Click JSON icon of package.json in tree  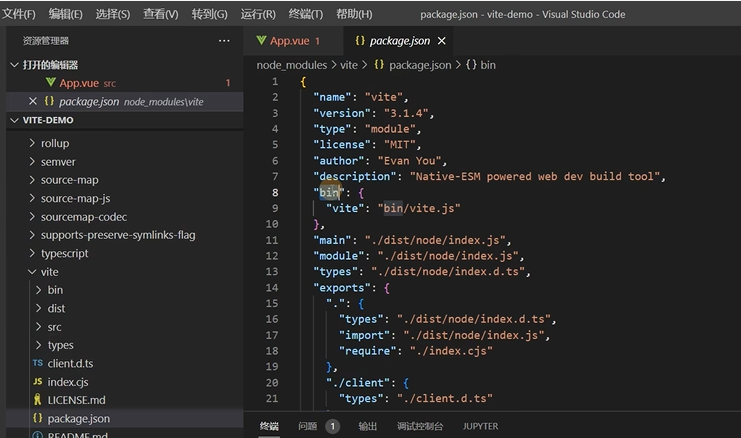pos(38,418)
